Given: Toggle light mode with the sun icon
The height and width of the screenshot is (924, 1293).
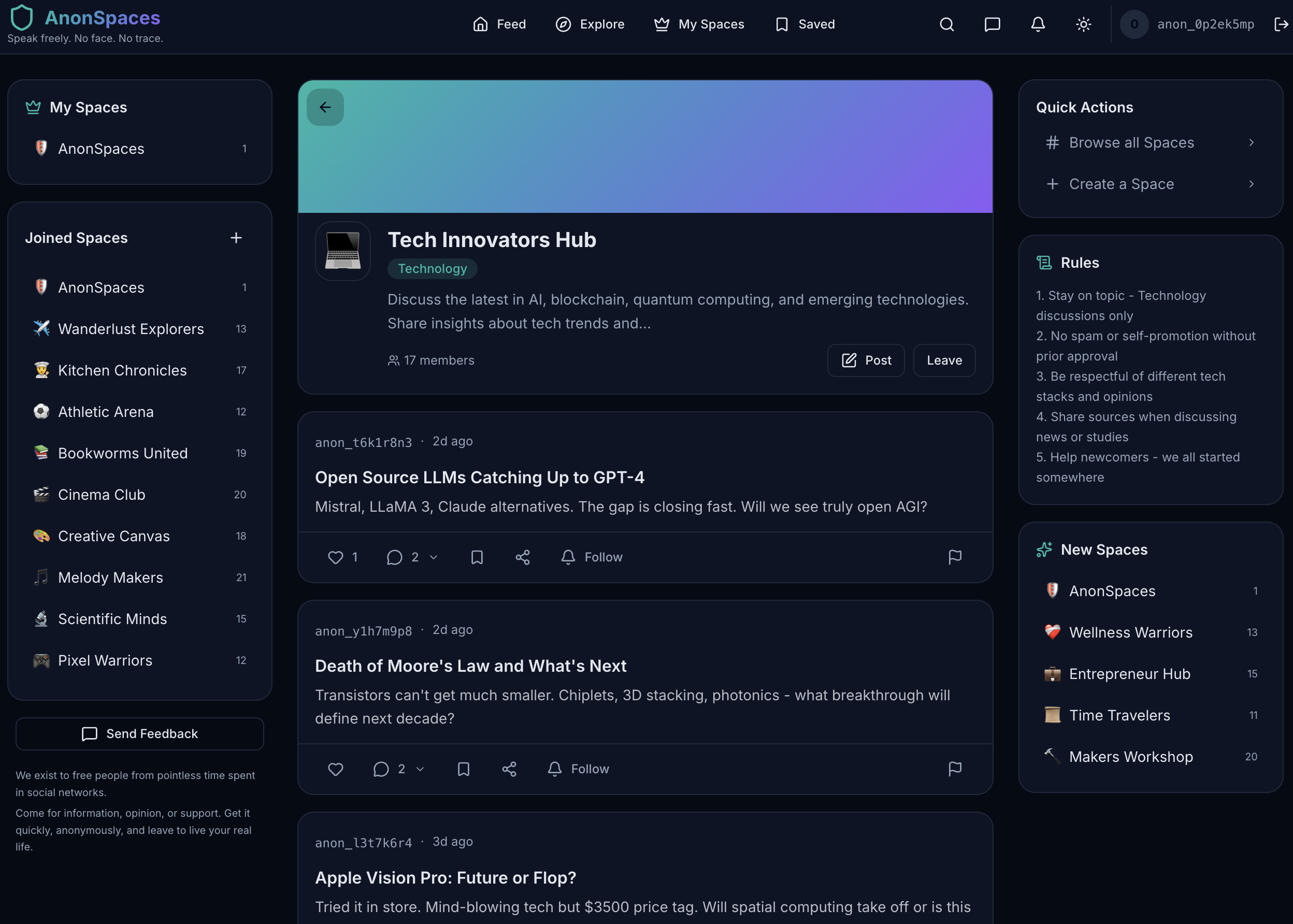Looking at the screenshot, I should coord(1083,24).
